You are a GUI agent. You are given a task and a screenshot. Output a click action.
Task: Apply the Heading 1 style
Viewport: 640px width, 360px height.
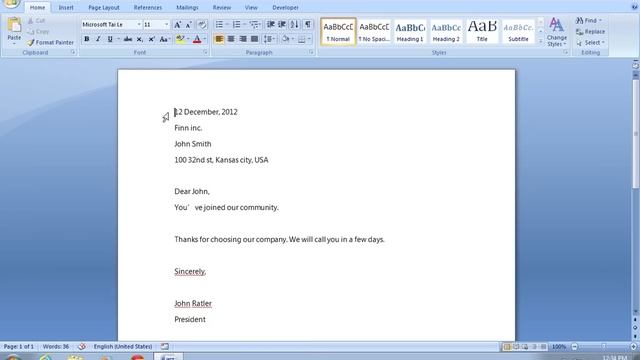(410, 31)
